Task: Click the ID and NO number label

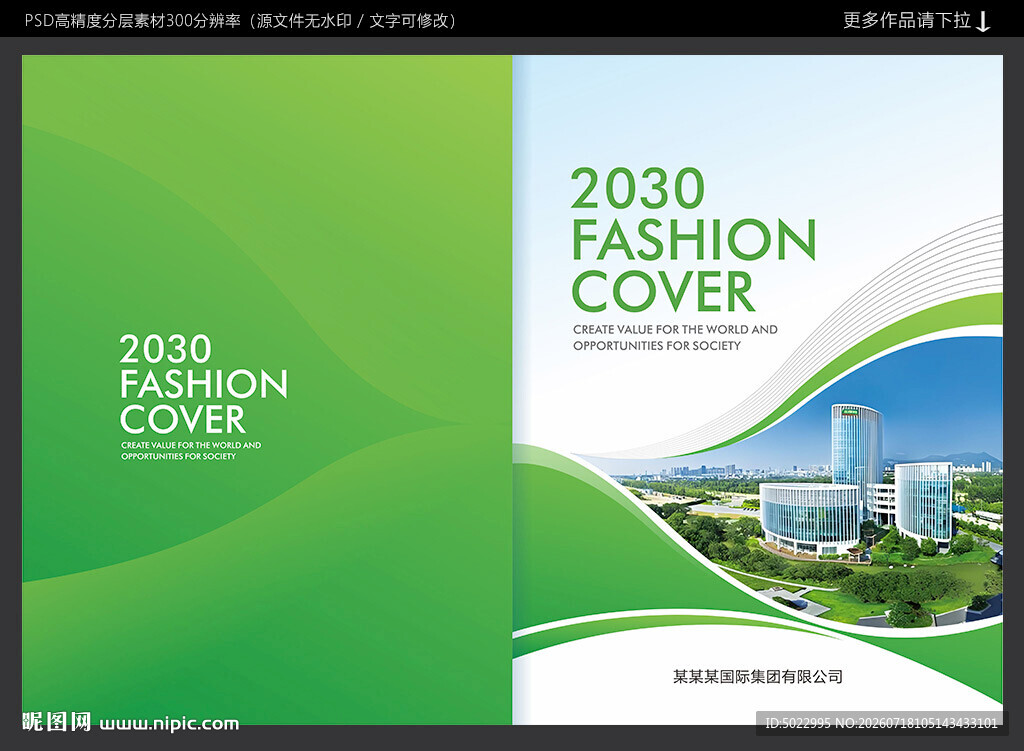Action: point(881,723)
